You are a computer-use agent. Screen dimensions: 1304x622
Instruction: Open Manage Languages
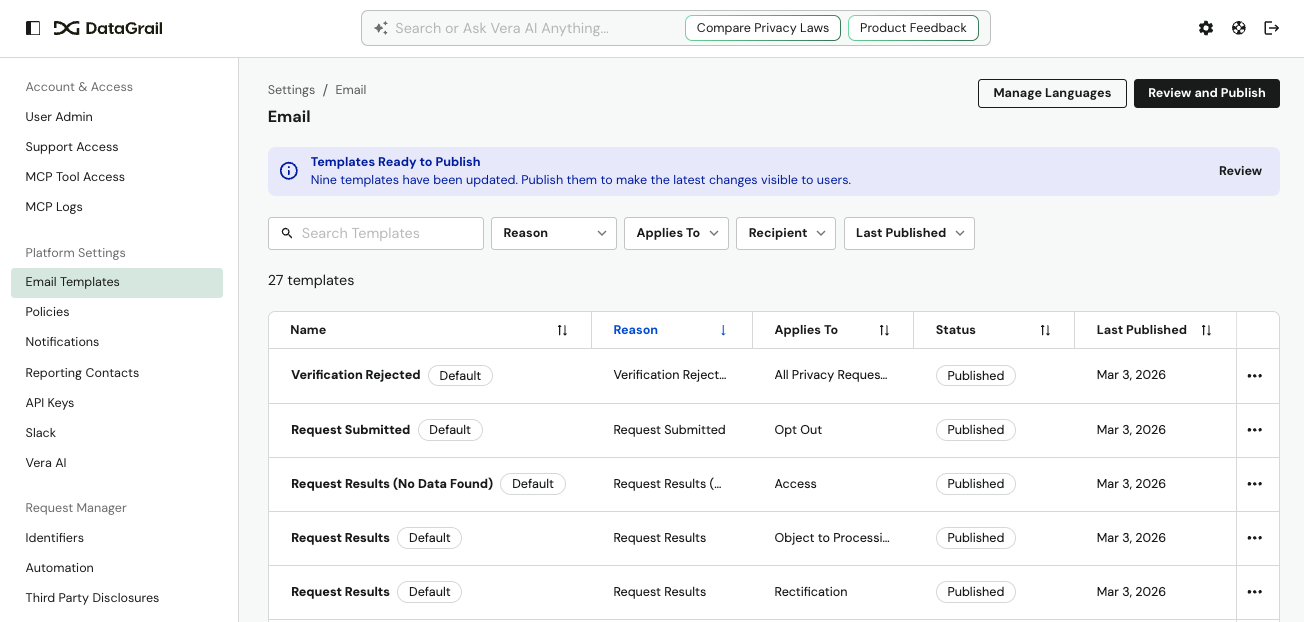coord(1052,93)
